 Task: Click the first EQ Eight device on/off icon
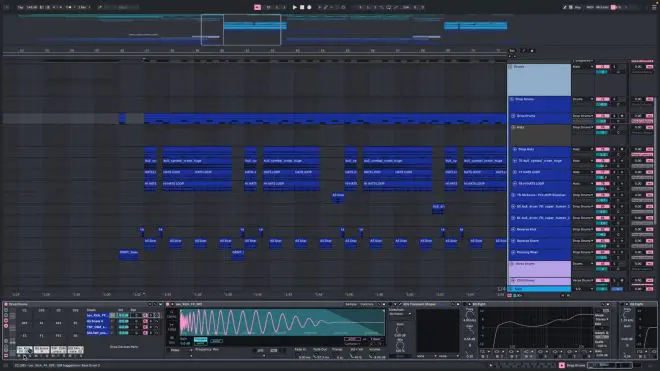[x=464, y=304]
